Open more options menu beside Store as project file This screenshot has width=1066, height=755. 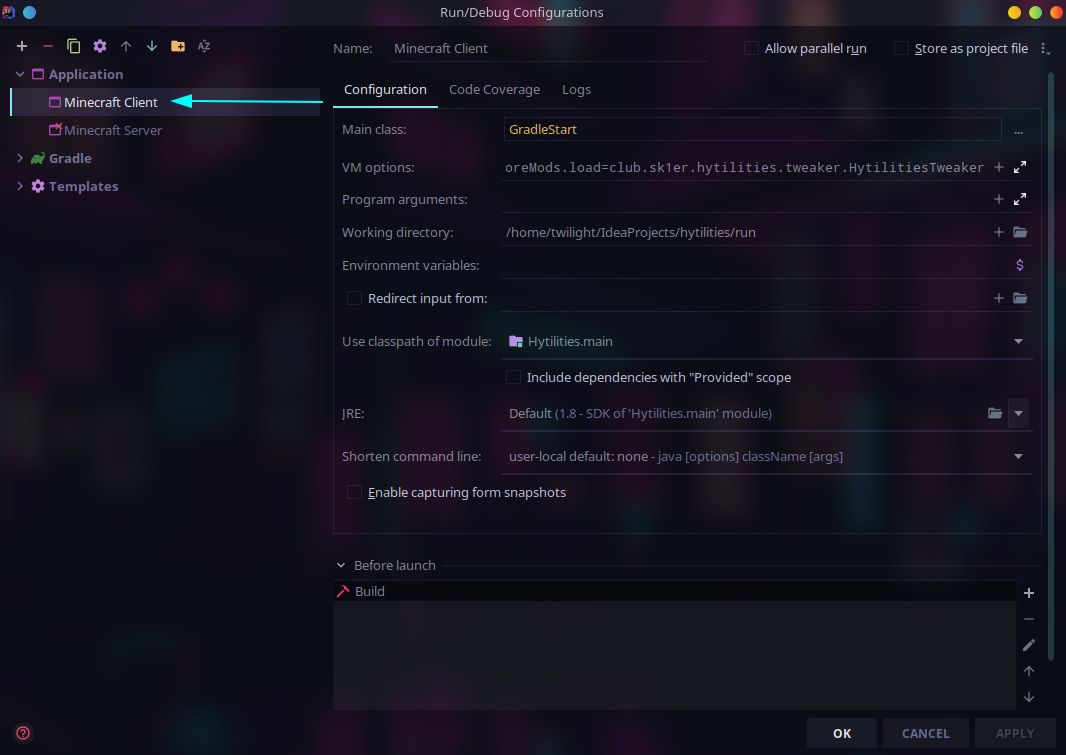(1046, 49)
